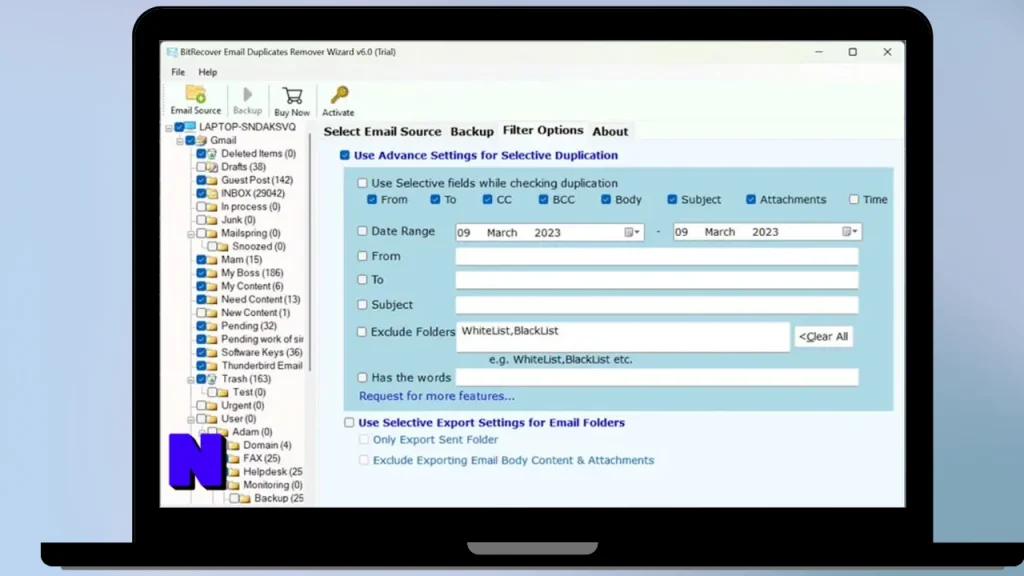Uncheck the INBOX folder checkbox
Screen dimensions: 1024x576
point(201,193)
